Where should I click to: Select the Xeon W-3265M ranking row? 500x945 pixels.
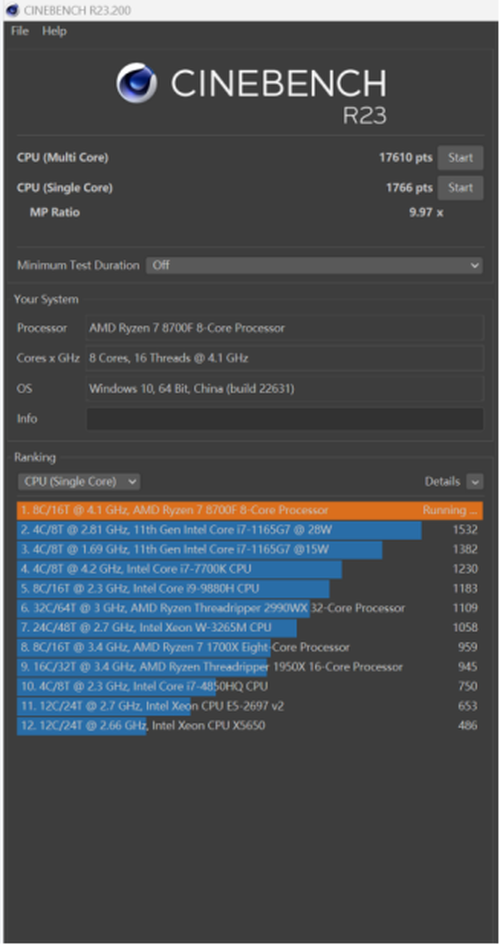point(249,627)
